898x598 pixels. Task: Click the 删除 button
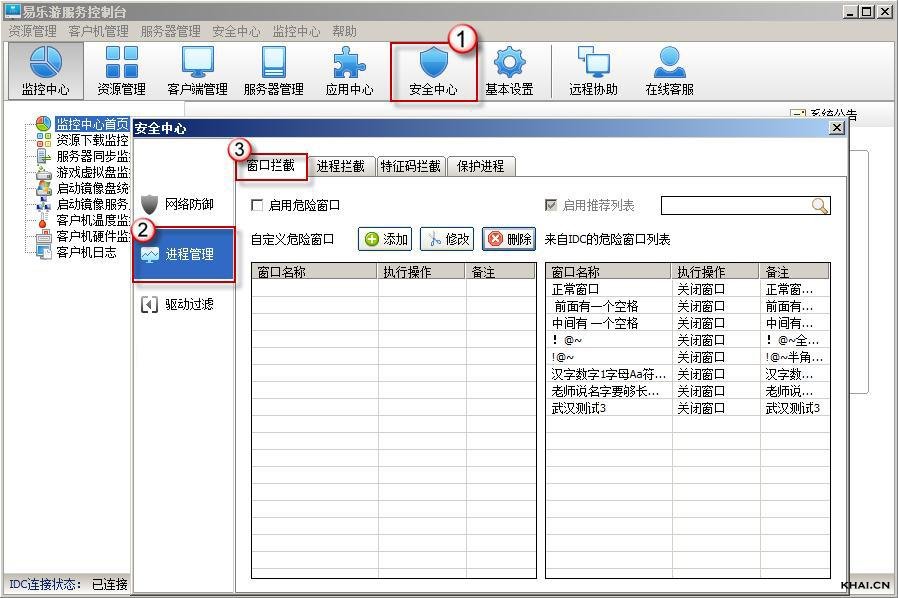coord(509,240)
